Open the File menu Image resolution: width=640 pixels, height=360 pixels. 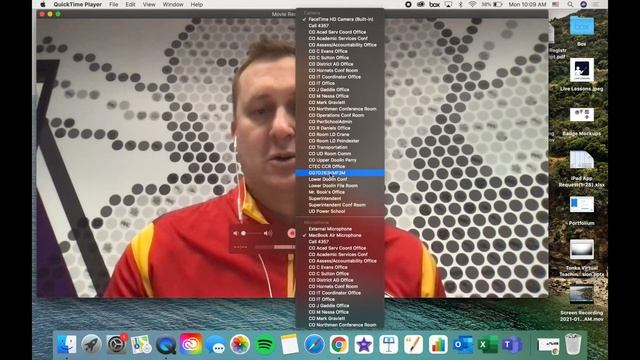pyautogui.click(x=113, y=4)
